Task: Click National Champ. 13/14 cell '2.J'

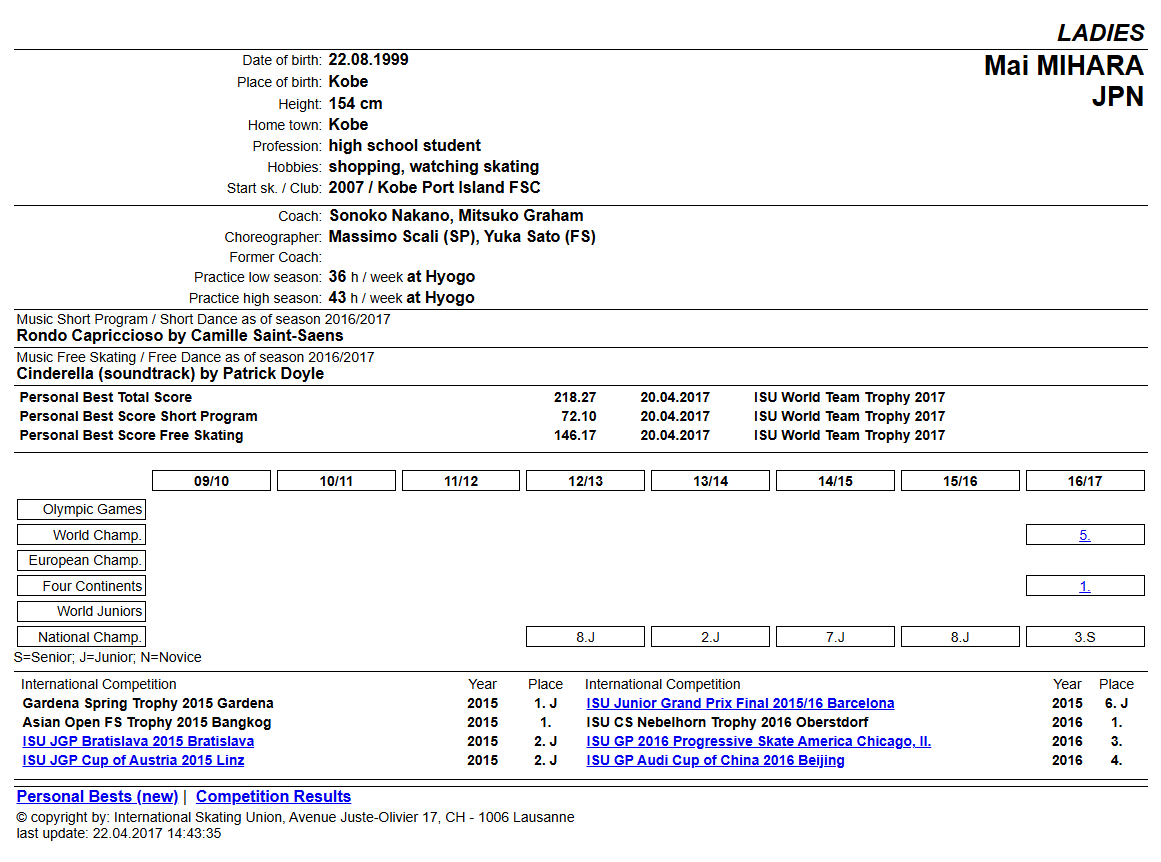Action: coord(711,637)
